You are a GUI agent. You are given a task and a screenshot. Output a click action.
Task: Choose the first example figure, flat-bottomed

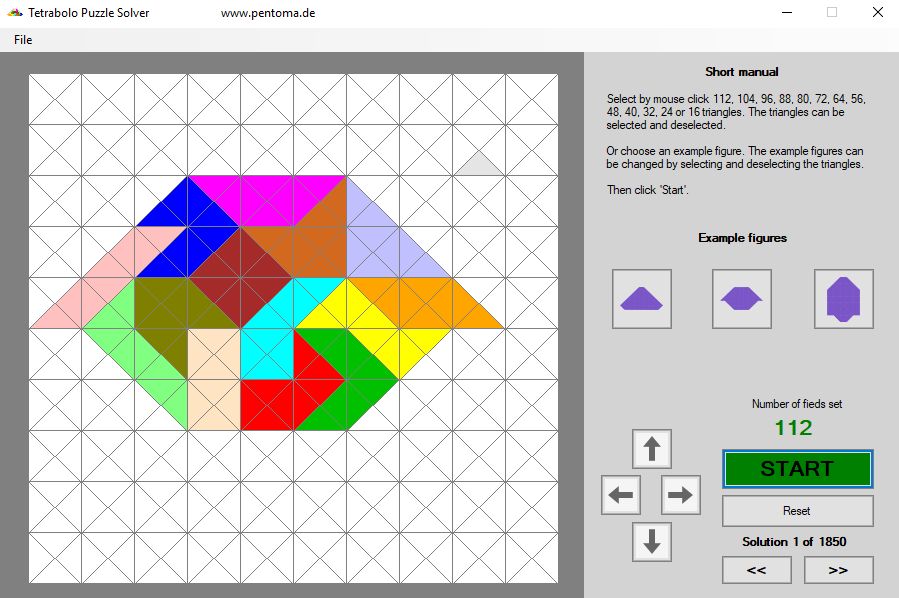[x=642, y=299]
